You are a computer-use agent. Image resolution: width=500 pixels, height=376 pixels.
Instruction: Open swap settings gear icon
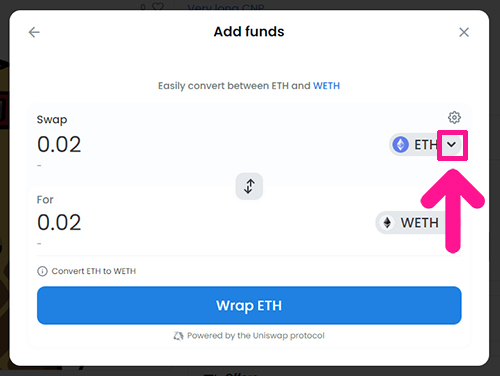pos(454,117)
